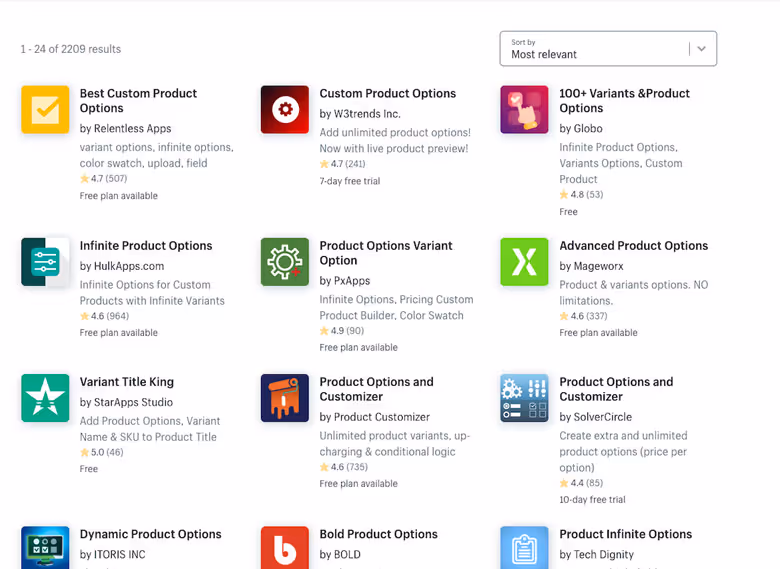780x569 pixels.
Task: Open the Mageworx green X icon
Action: point(524,262)
